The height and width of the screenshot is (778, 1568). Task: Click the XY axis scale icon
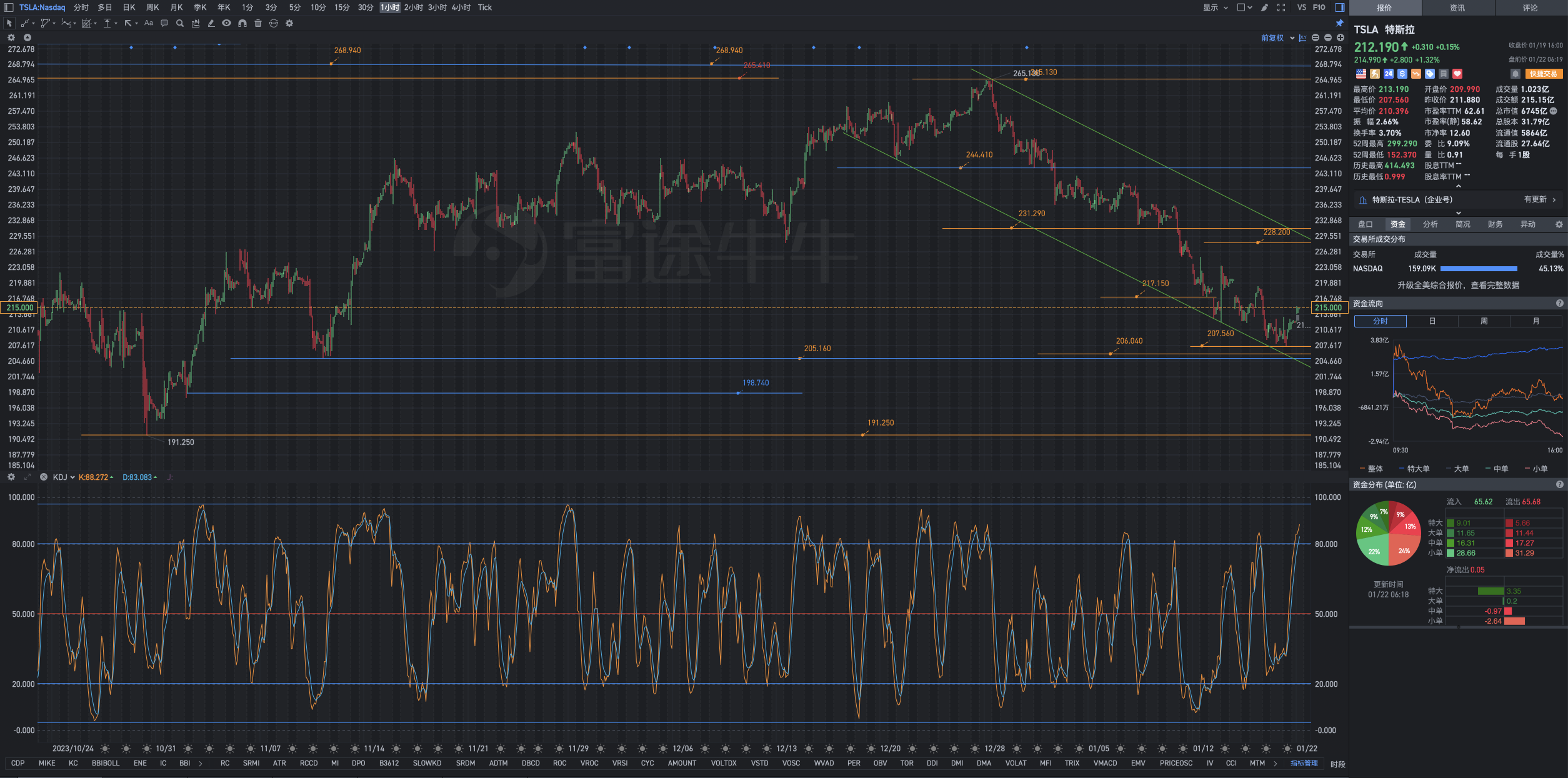[1302, 38]
